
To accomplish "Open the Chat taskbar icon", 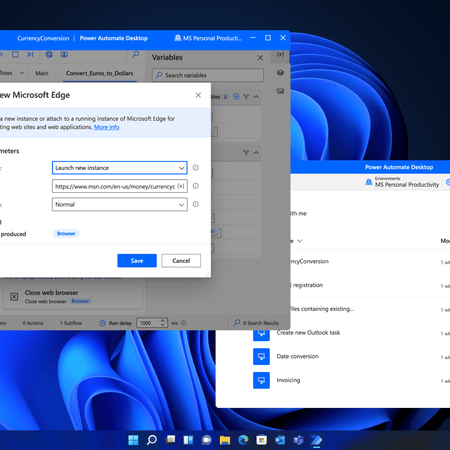I will pyautogui.click(x=207, y=440).
